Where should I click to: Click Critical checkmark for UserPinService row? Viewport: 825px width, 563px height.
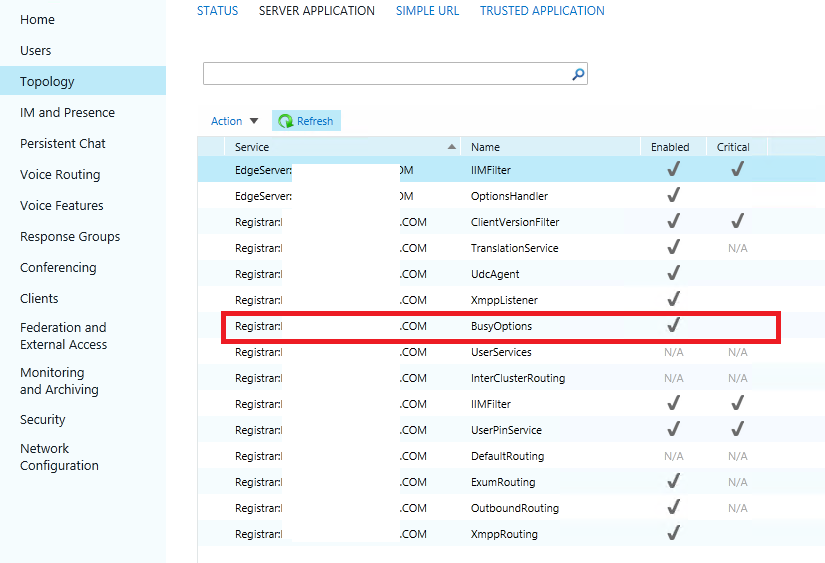click(737, 429)
